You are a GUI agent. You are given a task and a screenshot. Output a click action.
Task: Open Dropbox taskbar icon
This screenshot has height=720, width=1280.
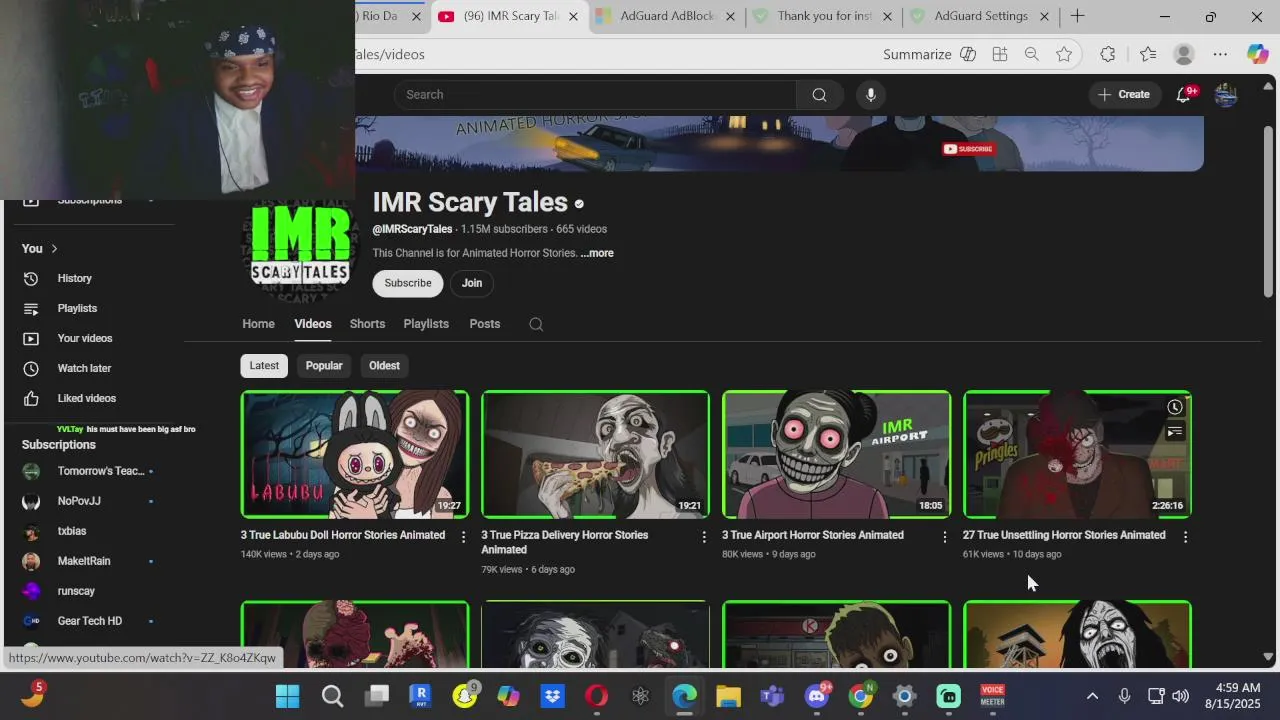pos(552,696)
